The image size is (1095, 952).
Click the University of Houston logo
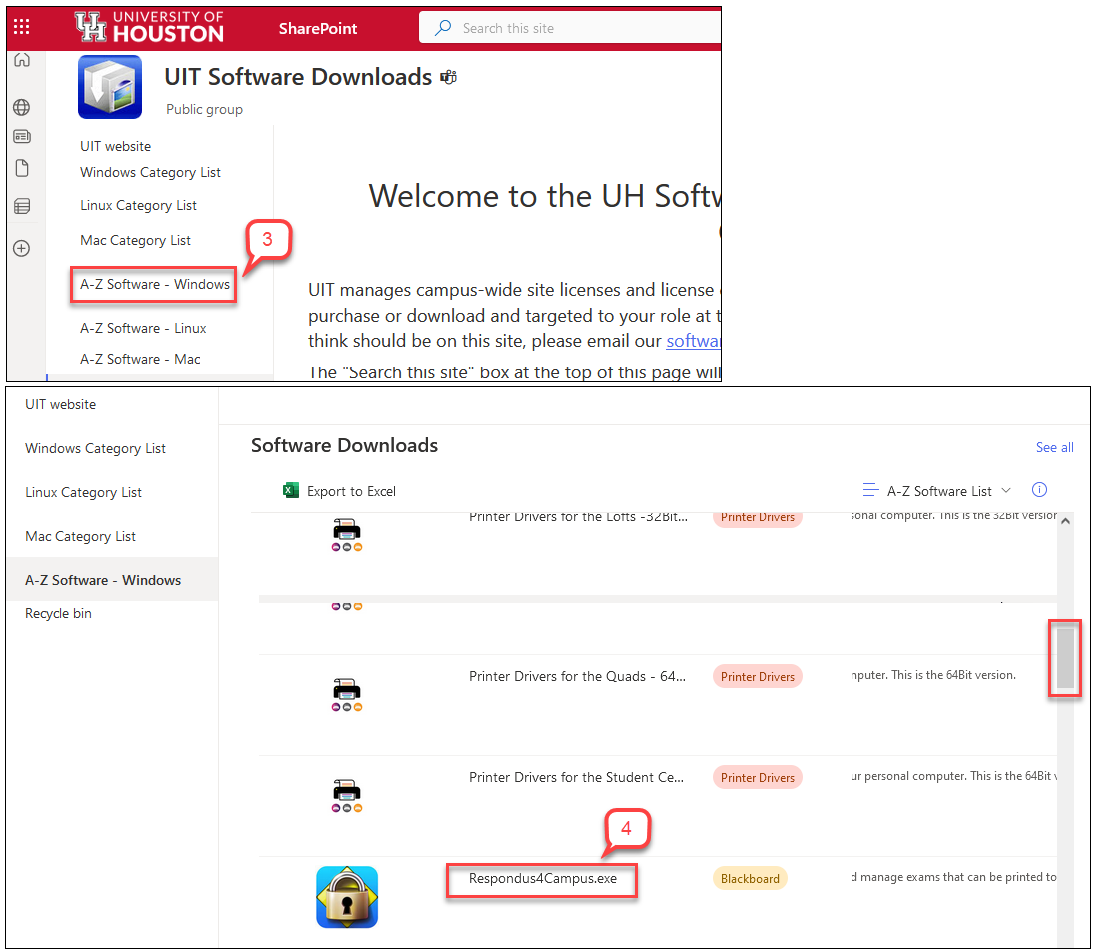(149, 27)
